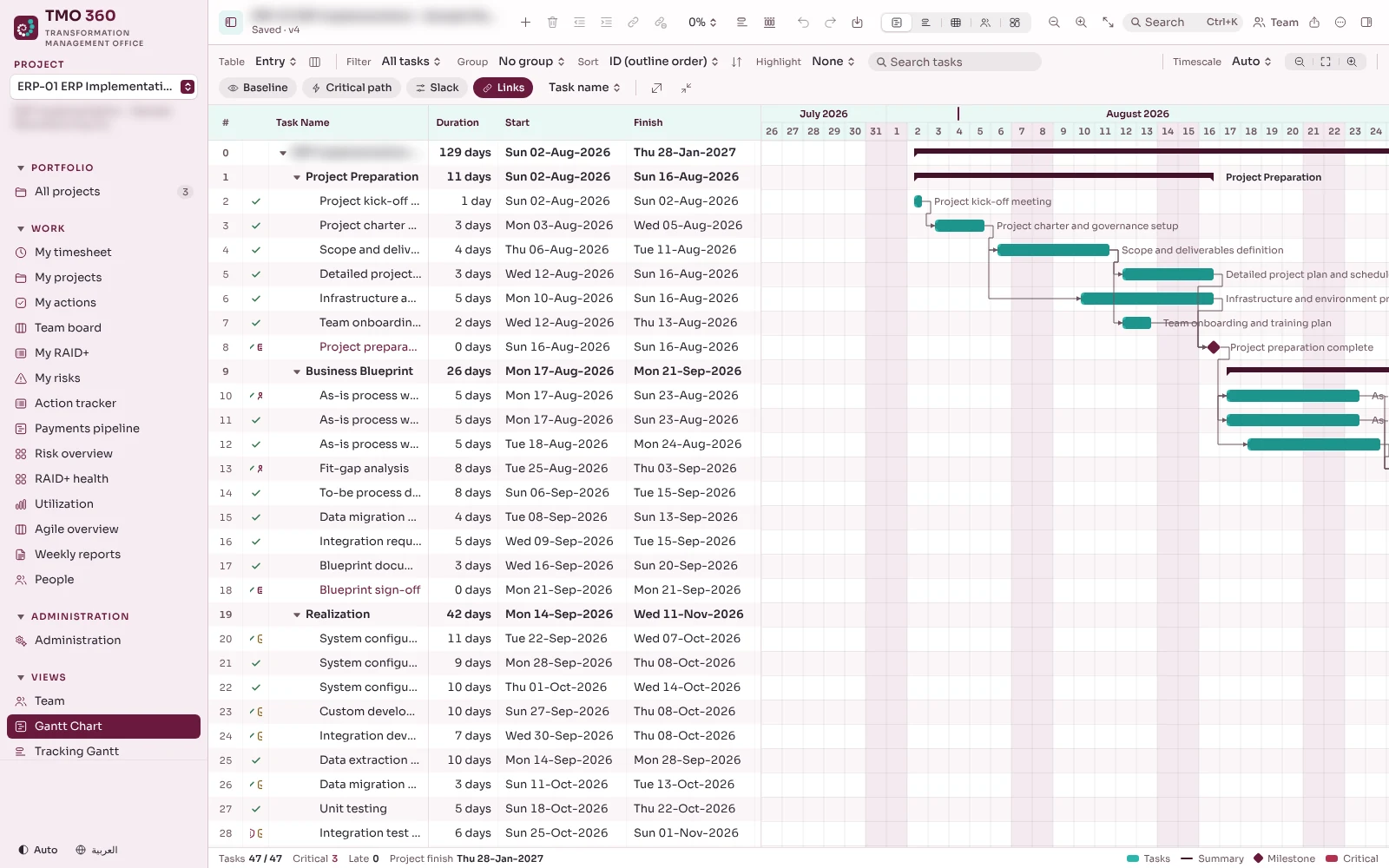
Task: Open the Group No group dropdown
Action: pos(532,62)
